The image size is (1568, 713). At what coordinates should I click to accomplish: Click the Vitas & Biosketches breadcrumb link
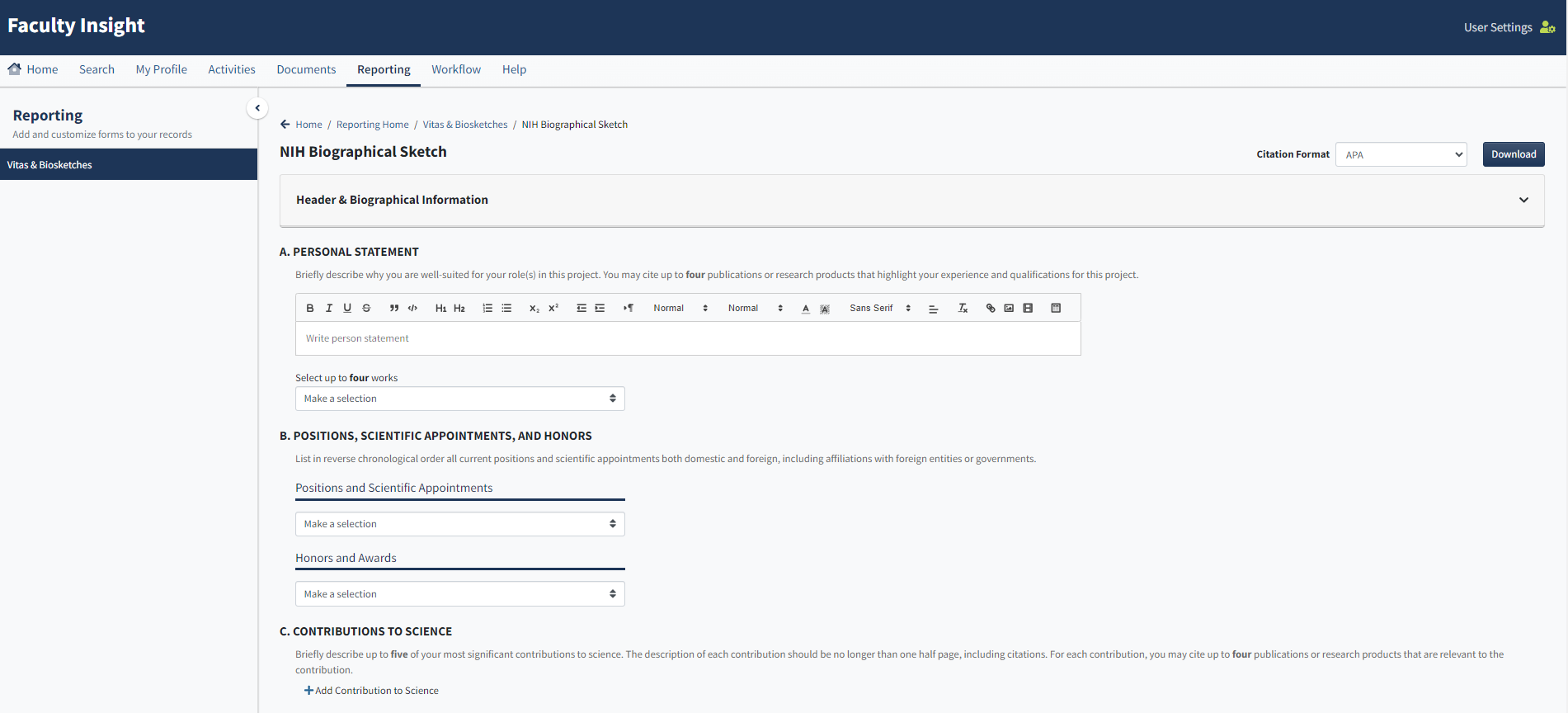click(465, 125)
